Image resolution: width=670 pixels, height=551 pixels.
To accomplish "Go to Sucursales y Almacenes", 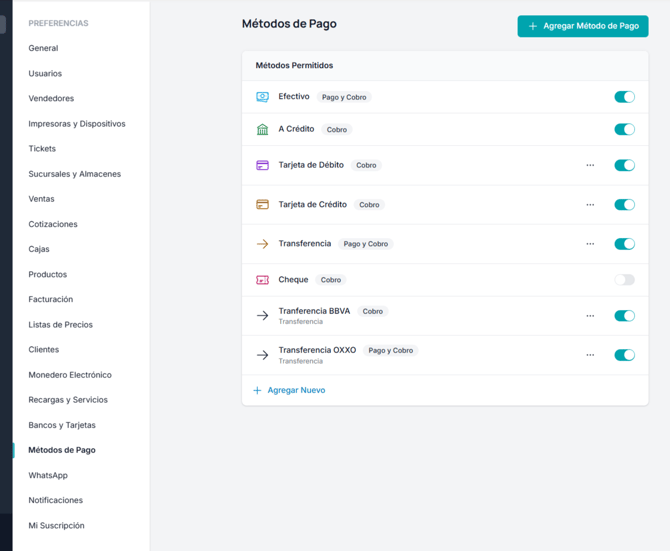I will pos(75,174).
